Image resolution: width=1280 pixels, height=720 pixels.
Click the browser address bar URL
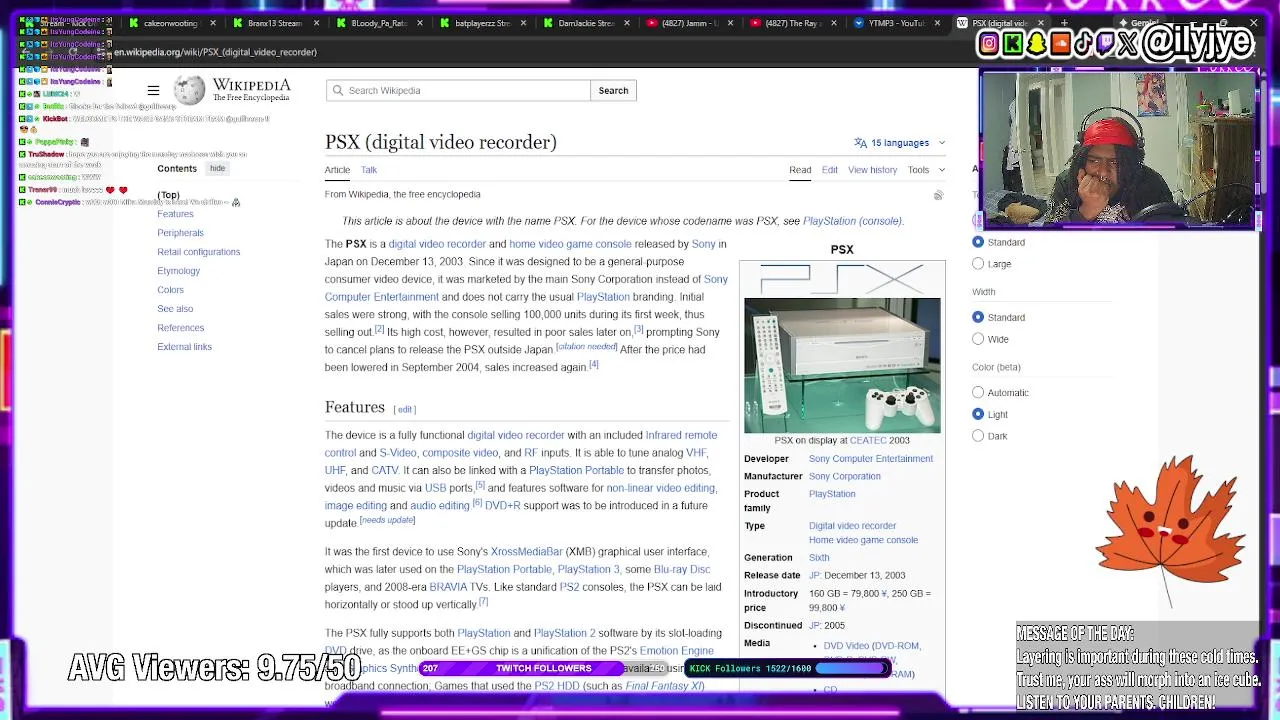[x=216, y=52]
